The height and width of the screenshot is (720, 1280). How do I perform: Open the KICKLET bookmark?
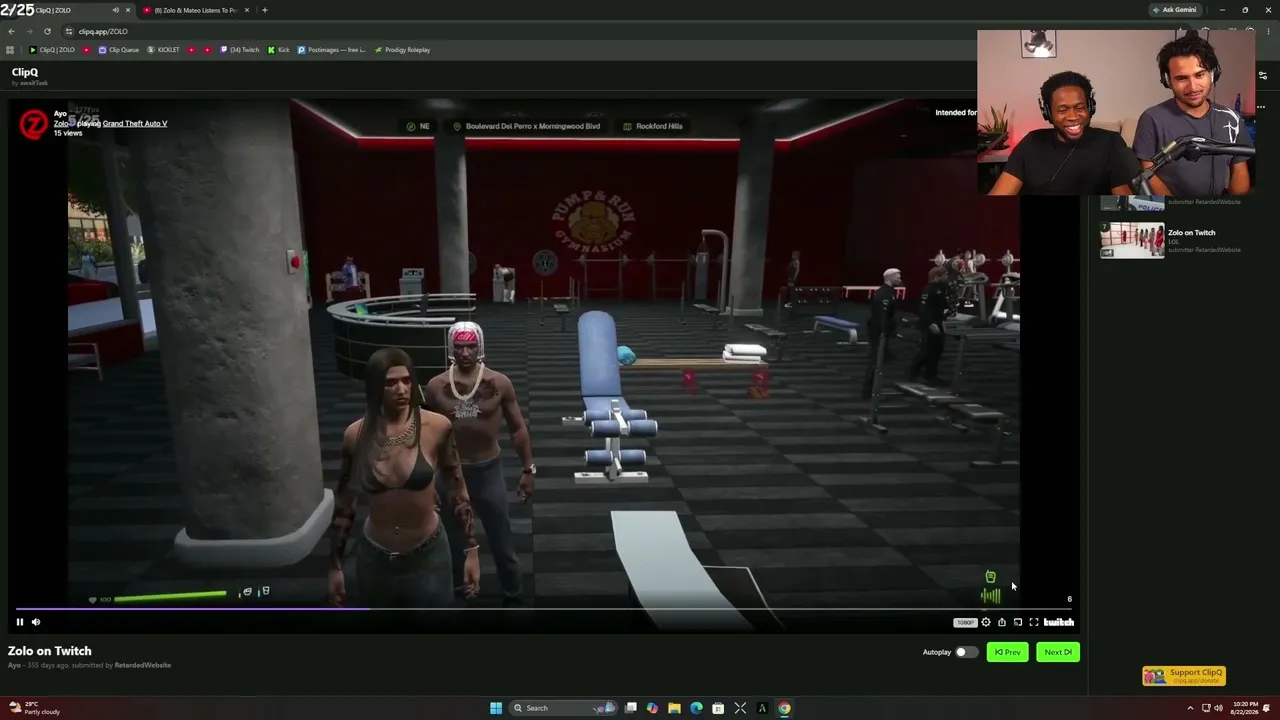pos(163,50)
